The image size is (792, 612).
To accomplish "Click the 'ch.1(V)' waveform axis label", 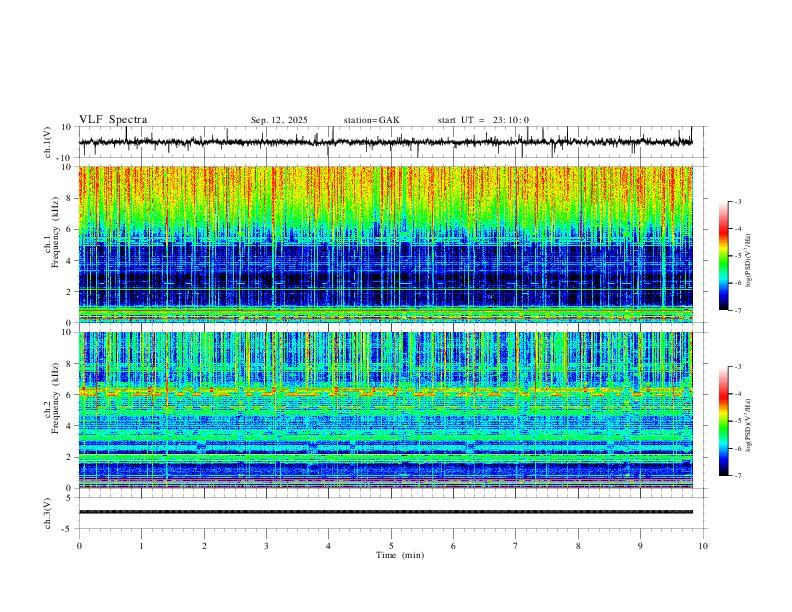I will click(48, 142).
